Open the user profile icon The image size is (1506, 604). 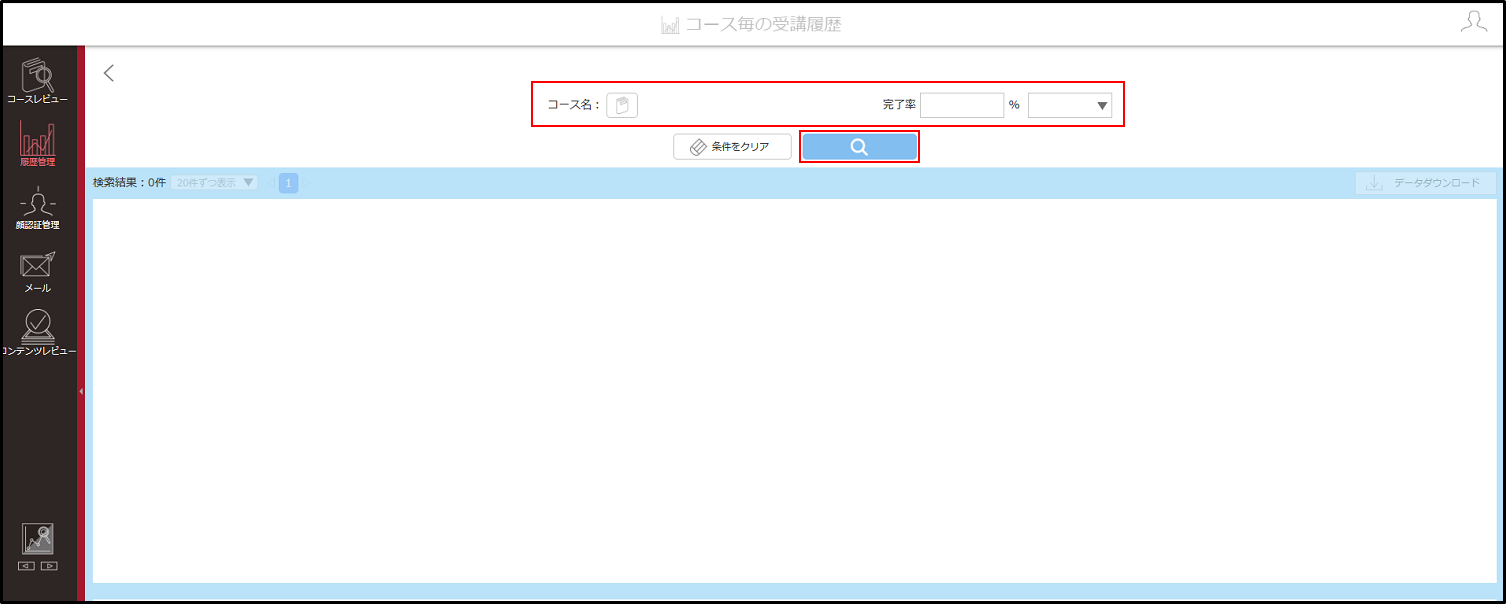coord(1473,22)
